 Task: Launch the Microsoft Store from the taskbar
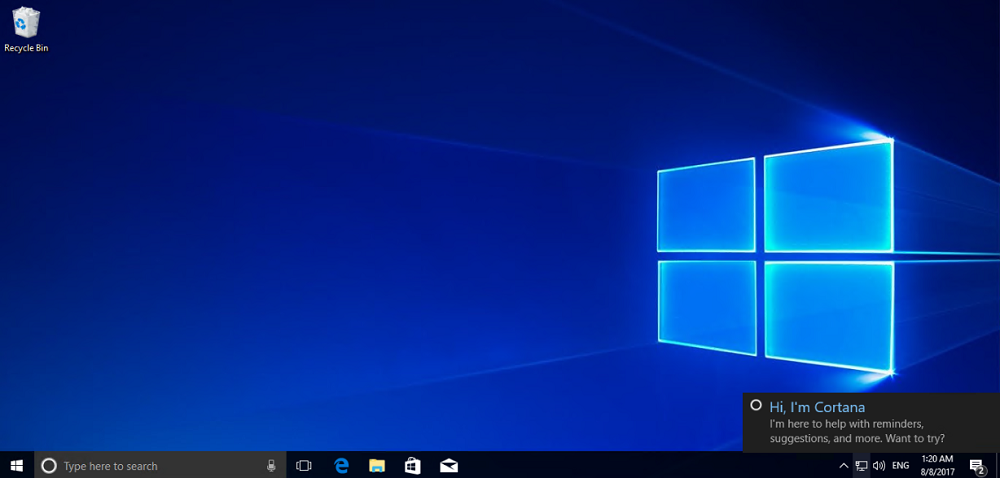click(x=413, y=466)
